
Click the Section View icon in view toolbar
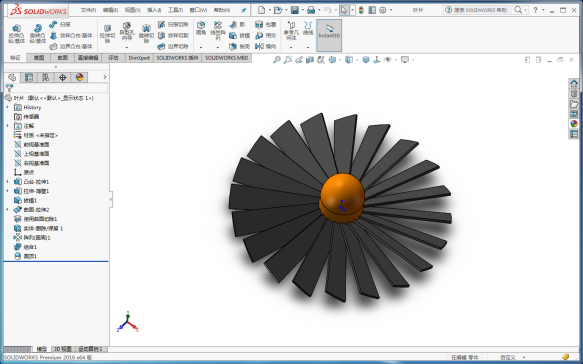[x=310, y=59]
